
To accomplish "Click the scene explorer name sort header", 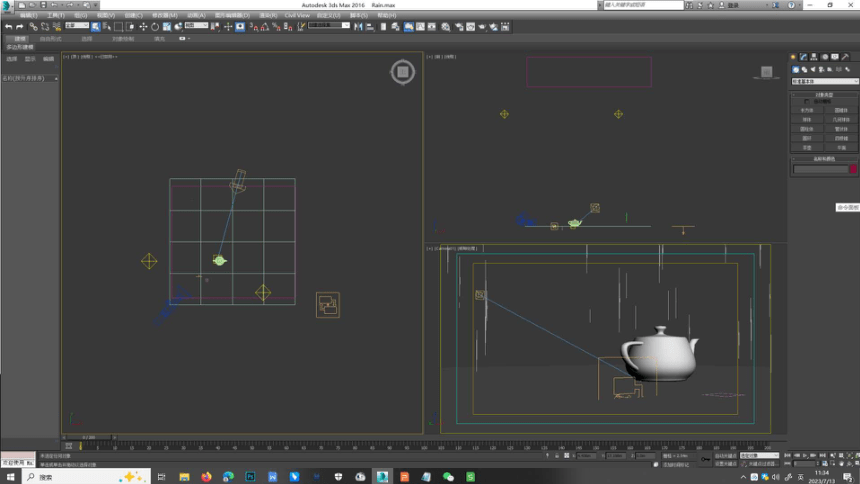I will [30, 78].
